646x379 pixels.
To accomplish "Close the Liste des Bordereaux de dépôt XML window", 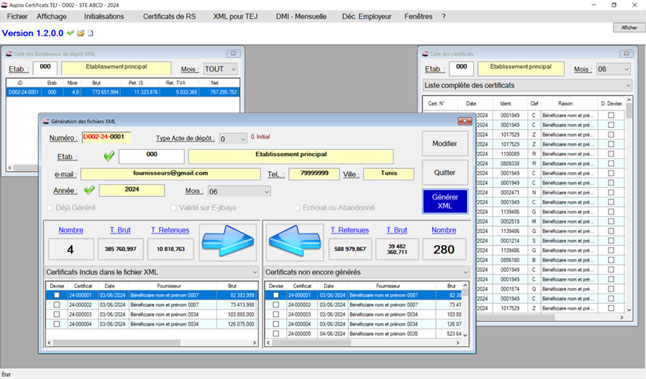I will click(233, 54).
